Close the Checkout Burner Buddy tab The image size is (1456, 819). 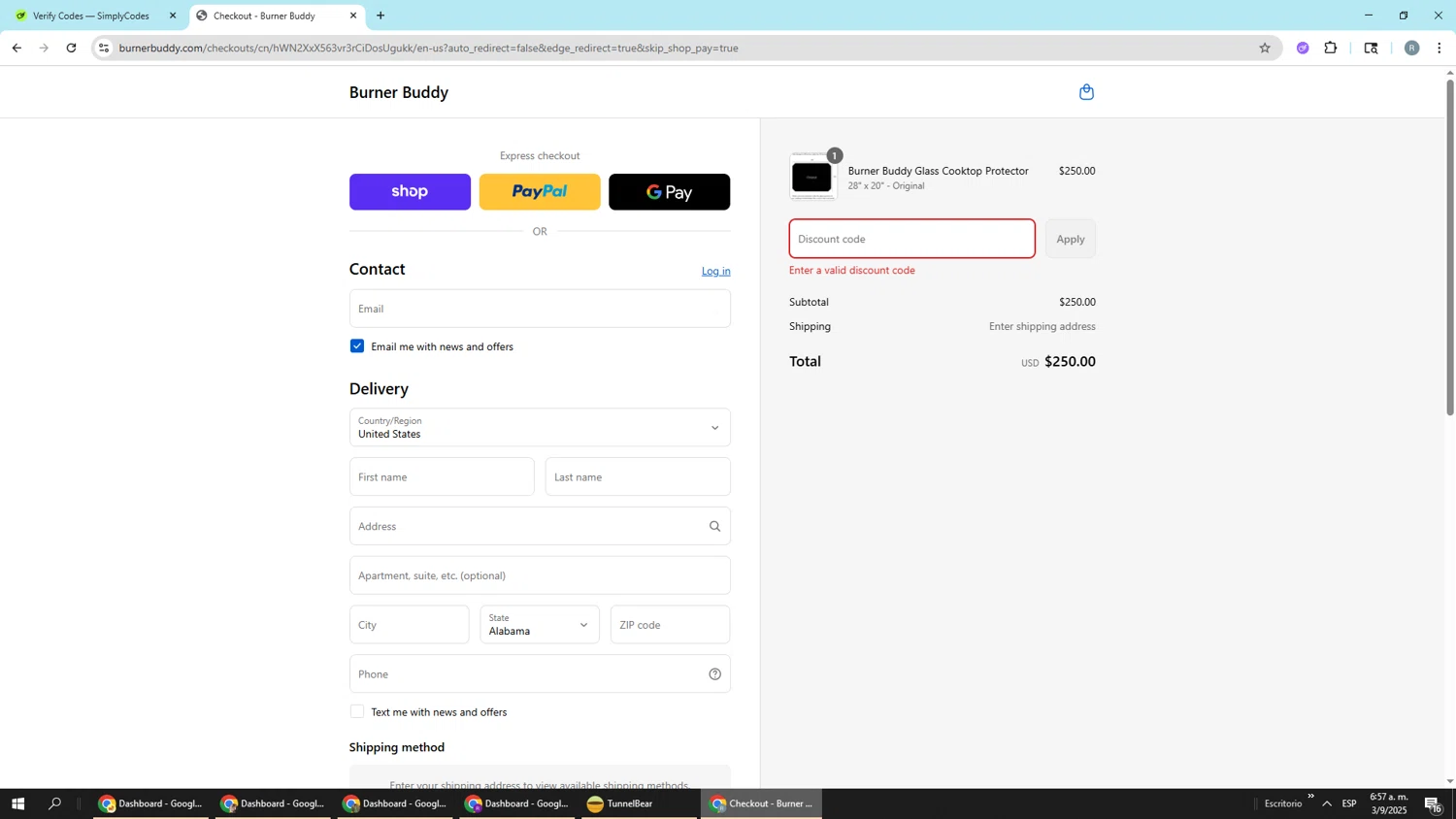coord(353,16)
